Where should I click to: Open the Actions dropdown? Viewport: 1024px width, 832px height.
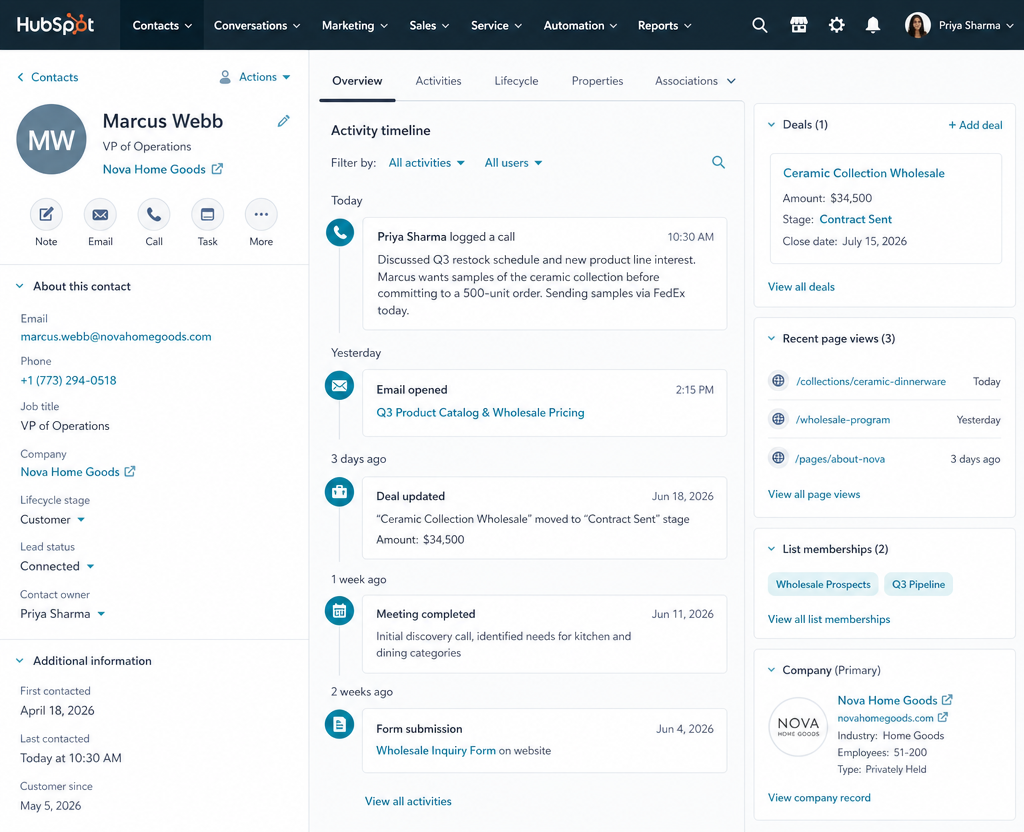[x=255, y=77]
